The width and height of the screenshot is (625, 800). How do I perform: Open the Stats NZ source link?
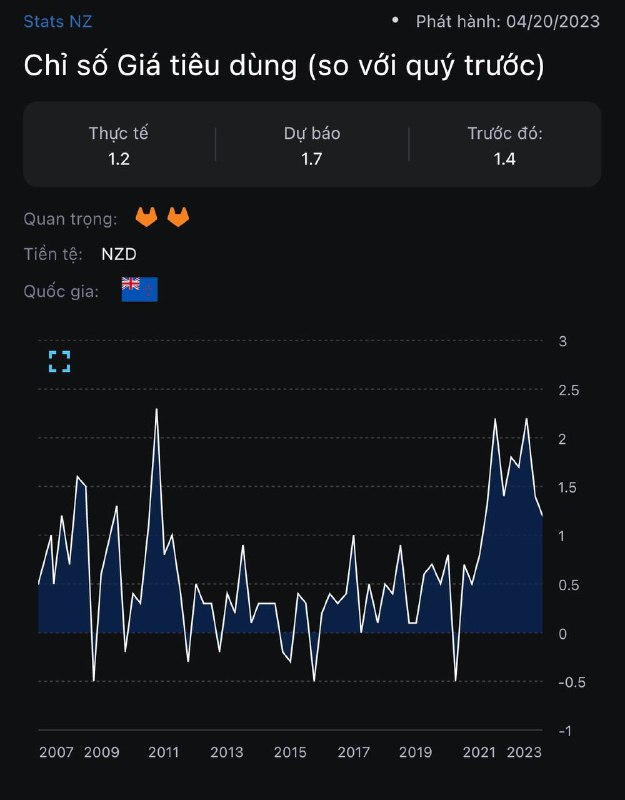tap(58, 21)
